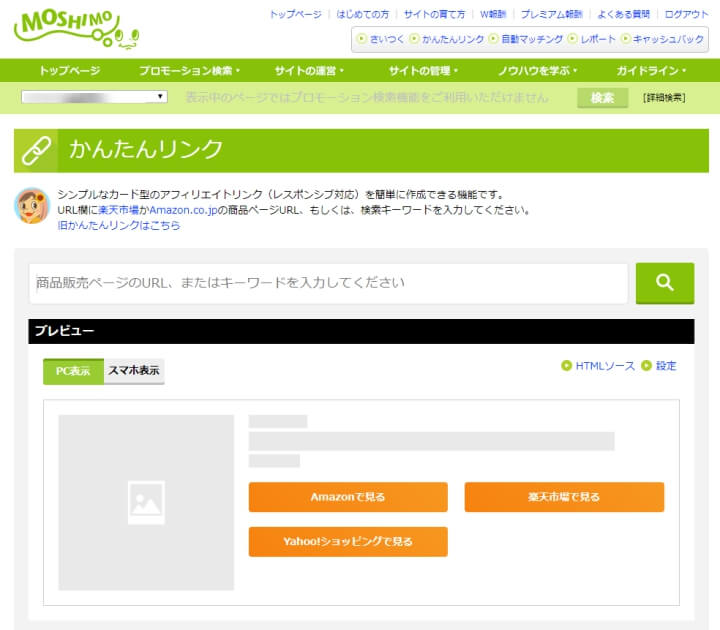Open 自動マッチング shortcut
The height and width of the screenshot is (630, 720).
pyautogui.click(x=532, y=39)
